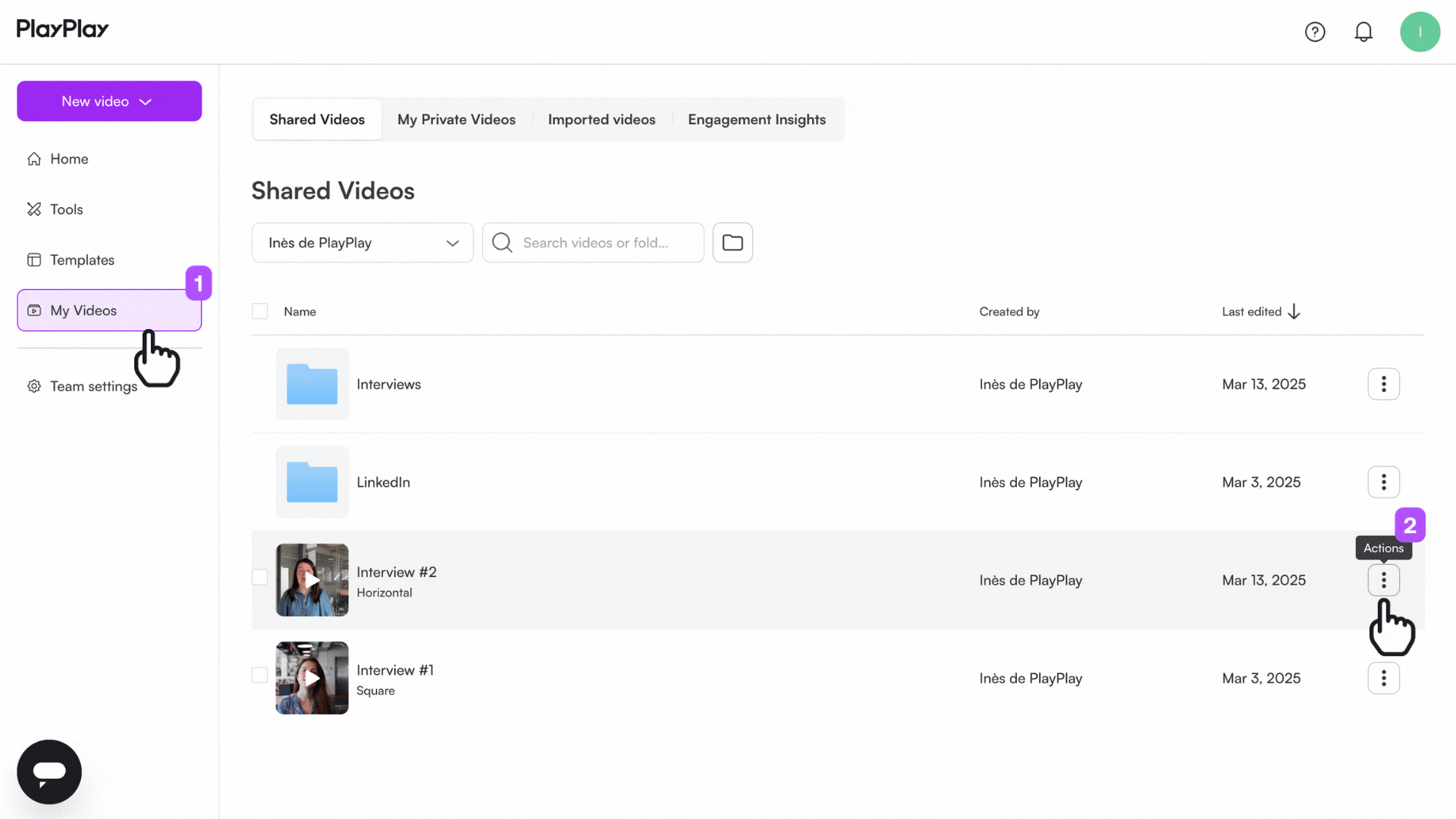Click the Home sidebar icon

click(x=34, y=159)
